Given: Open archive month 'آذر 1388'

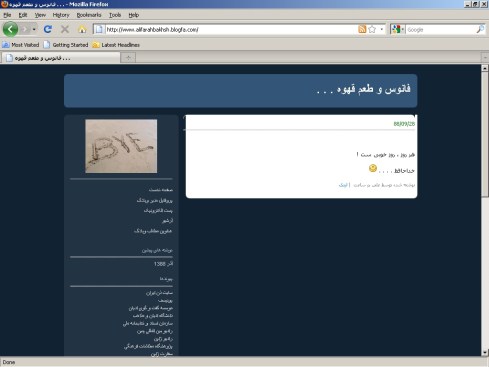Looking at the screenshot, I should click(x=163, y=264).
